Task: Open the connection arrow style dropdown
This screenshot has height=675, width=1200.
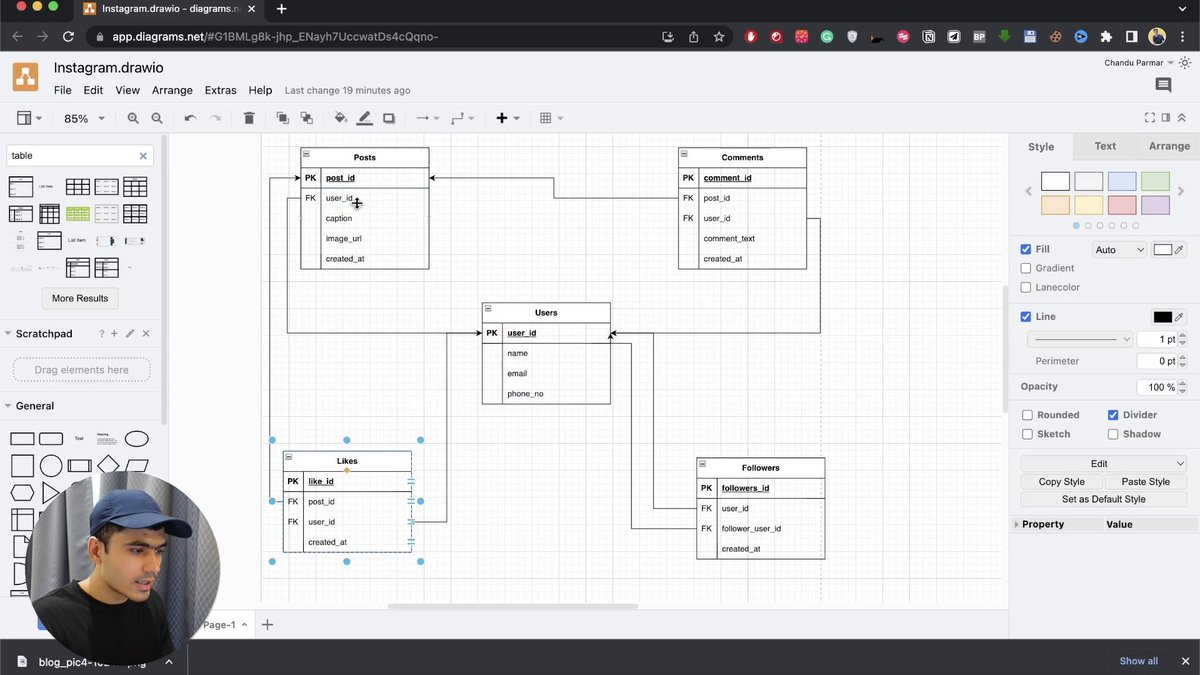Action: pyautogui.click(x=428, y=118)
